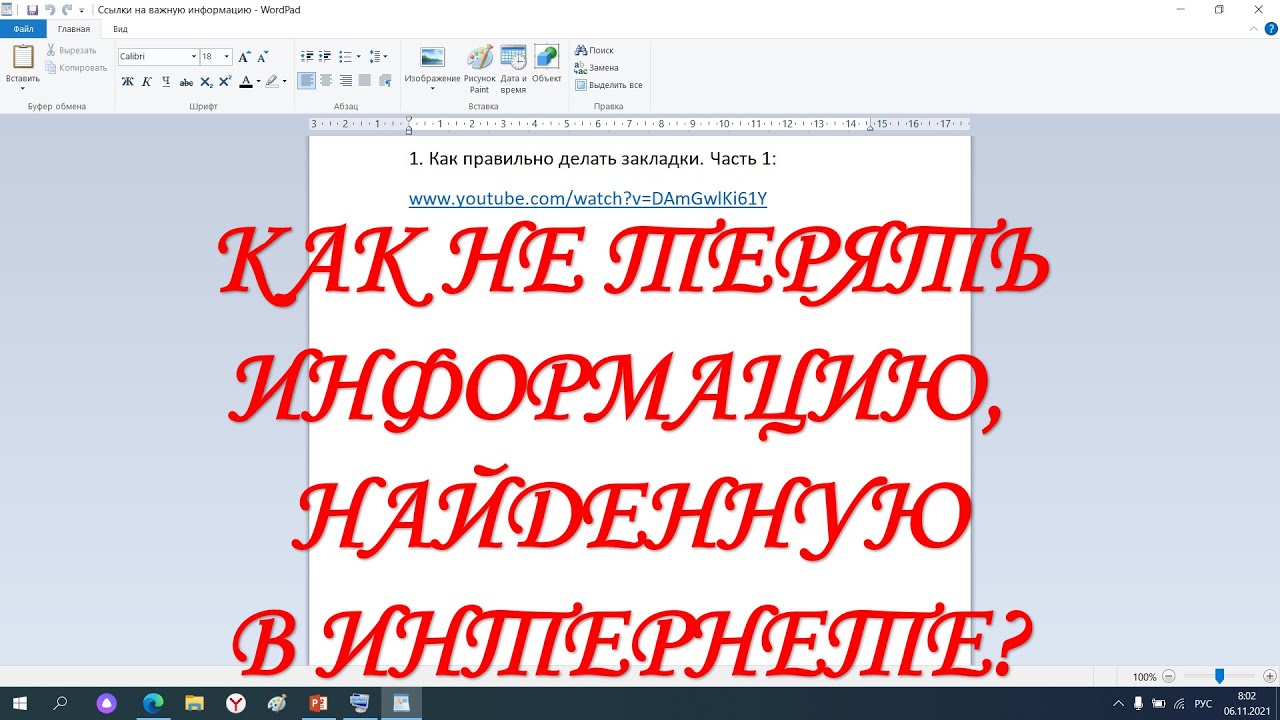Click the zoom slider handle
Viewport: 1280px width, 720px height.
(1219, 677)
